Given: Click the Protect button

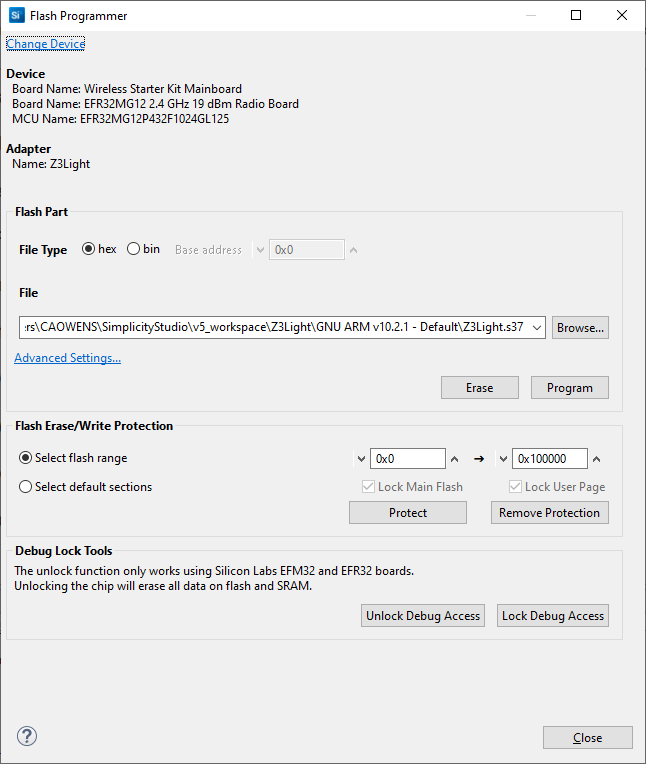Looking at the screenshot, I should coord(407,513).
